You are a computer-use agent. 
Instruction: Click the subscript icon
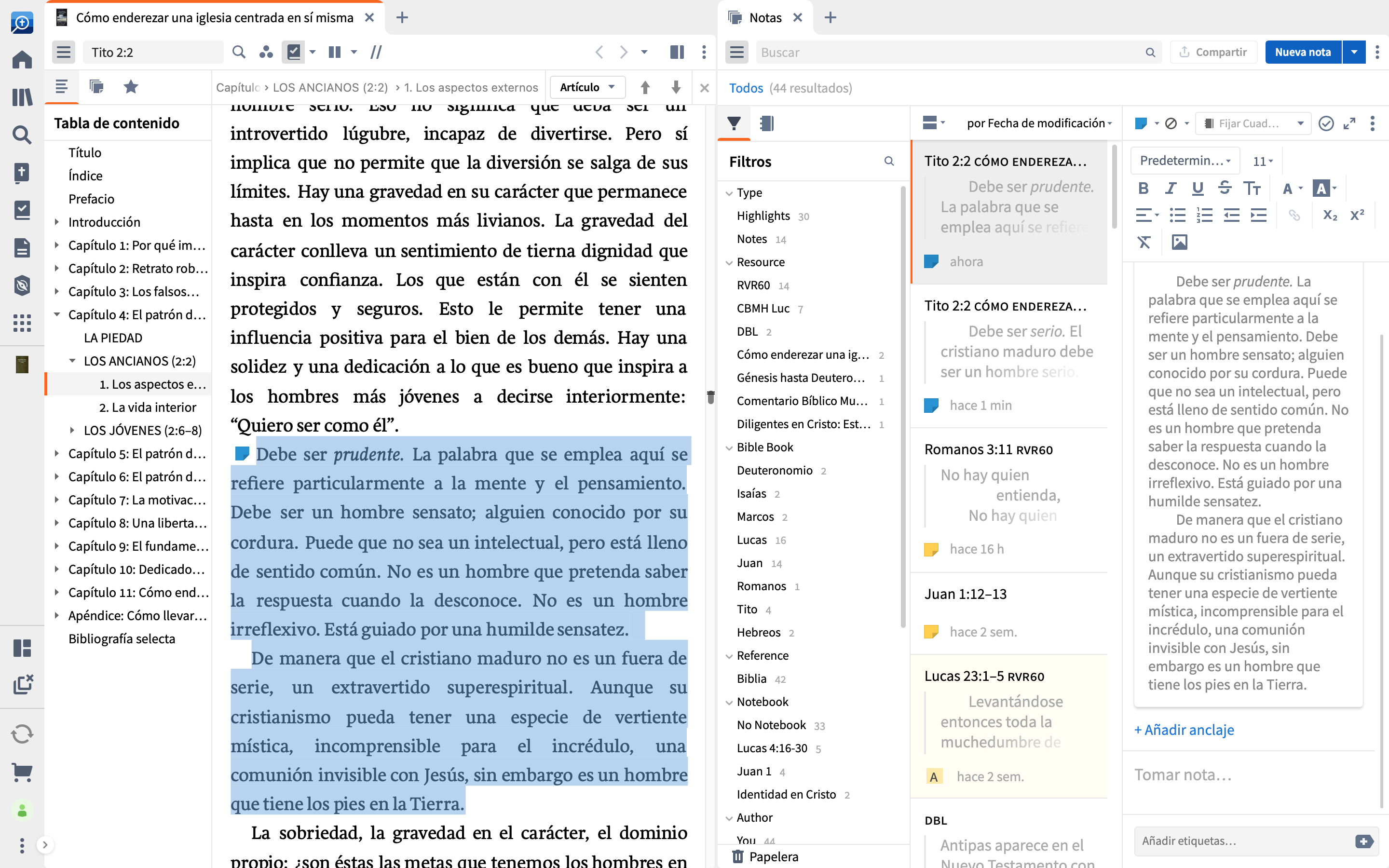(x=1330, y=215)
